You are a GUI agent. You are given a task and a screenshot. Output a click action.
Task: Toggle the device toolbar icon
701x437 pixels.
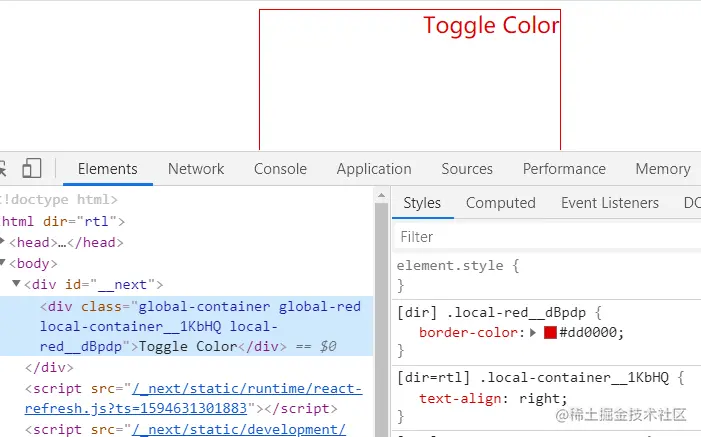point(31,169)
